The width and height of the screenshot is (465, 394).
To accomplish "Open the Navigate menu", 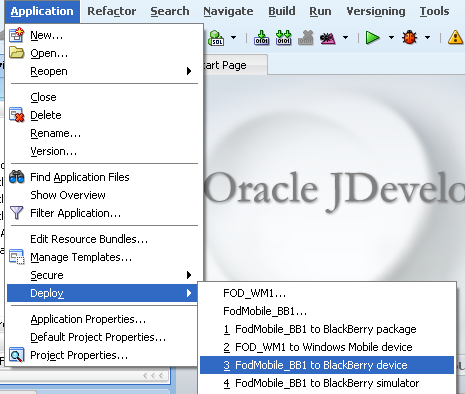I will point(228,11).
